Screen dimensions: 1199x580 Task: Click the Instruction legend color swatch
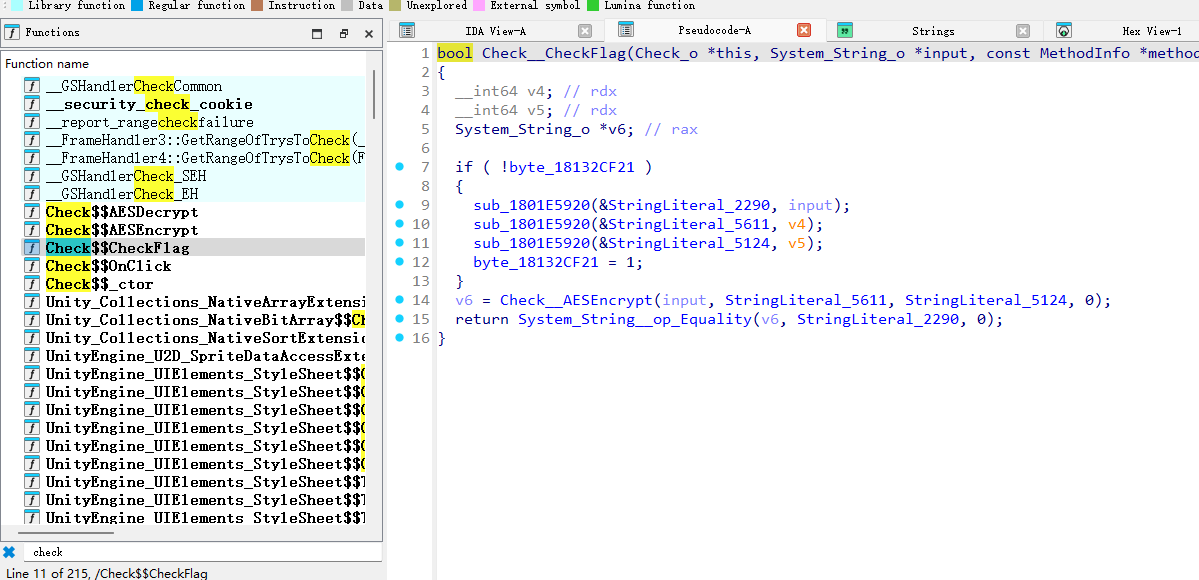point(257,5)
